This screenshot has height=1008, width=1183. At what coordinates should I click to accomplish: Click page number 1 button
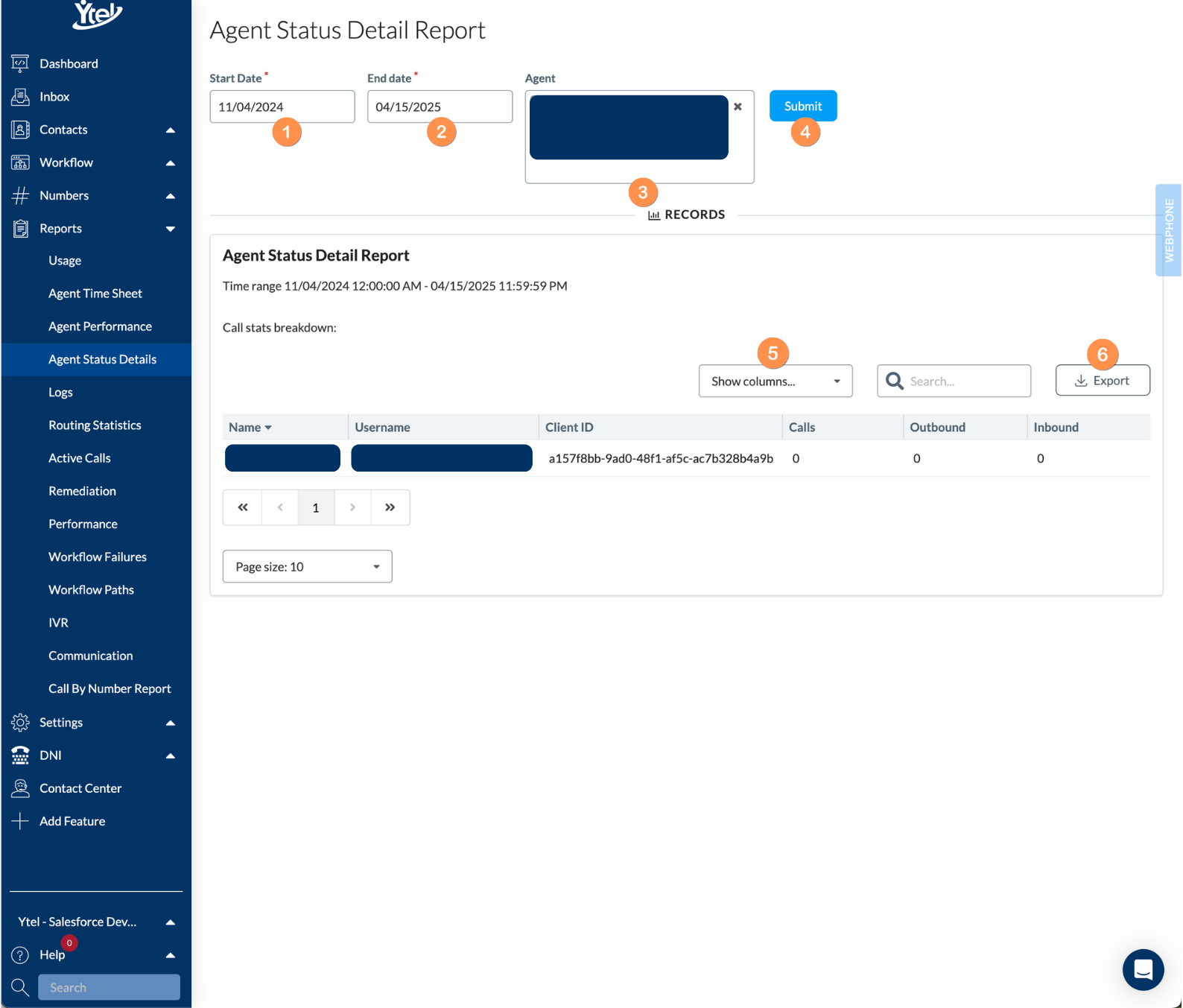tap(316, 507)
